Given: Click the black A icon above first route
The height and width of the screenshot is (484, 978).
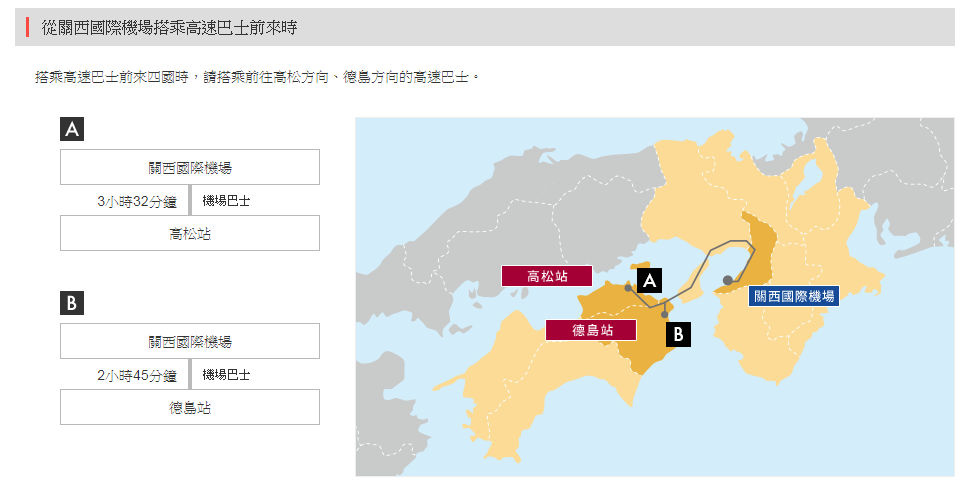Looking at the screenshot, I should pos(72,129).
